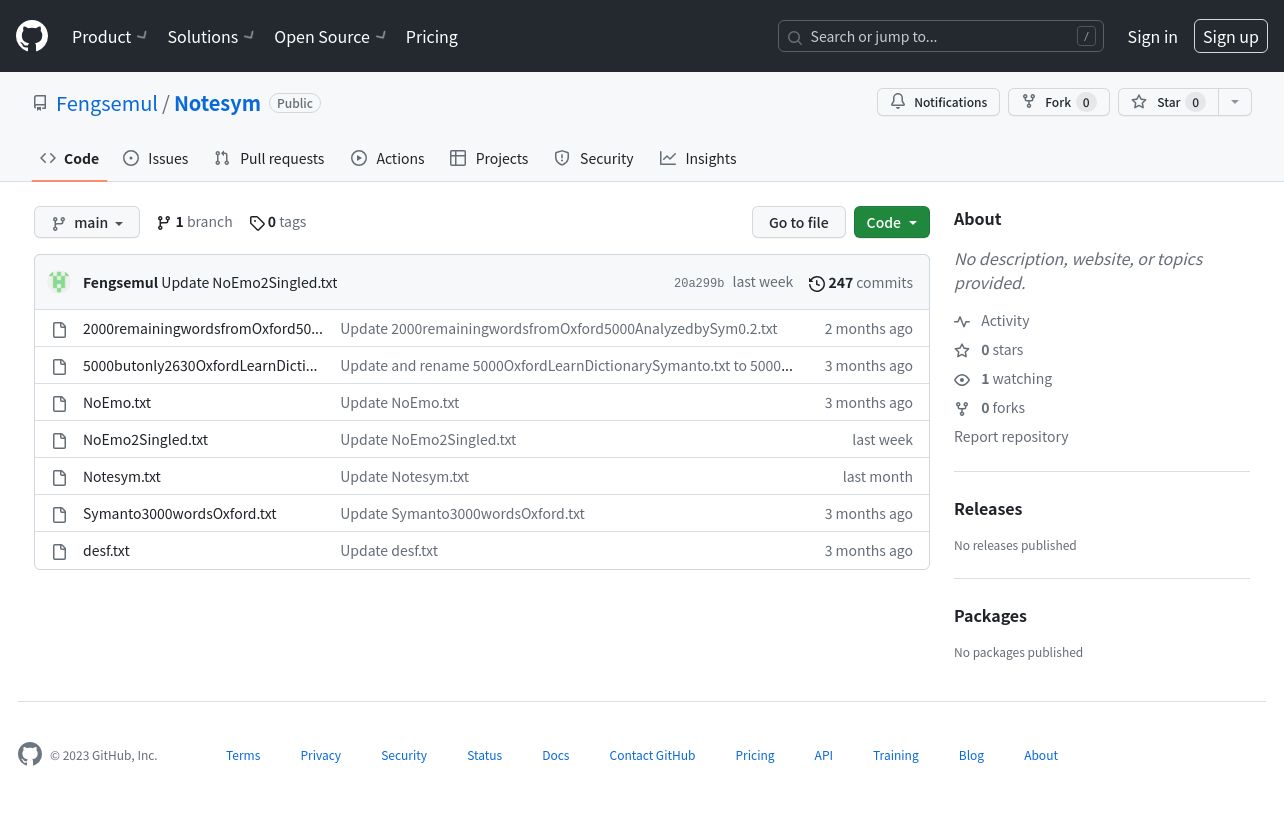Open the desf.txt file
Image resolution: width=1284 pixels, height=816 pixels.
106,551
